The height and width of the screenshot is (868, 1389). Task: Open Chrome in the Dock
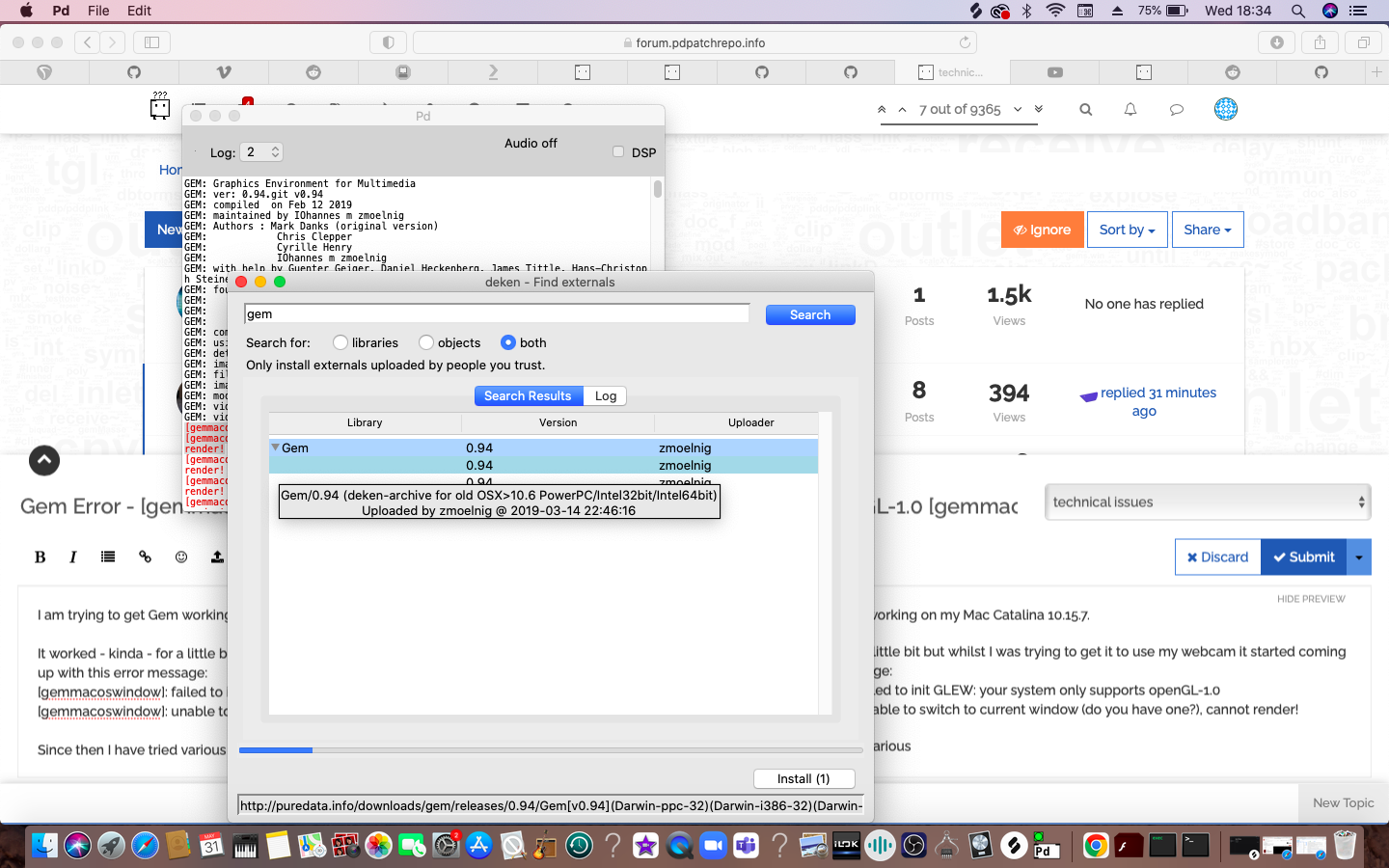1096,846
